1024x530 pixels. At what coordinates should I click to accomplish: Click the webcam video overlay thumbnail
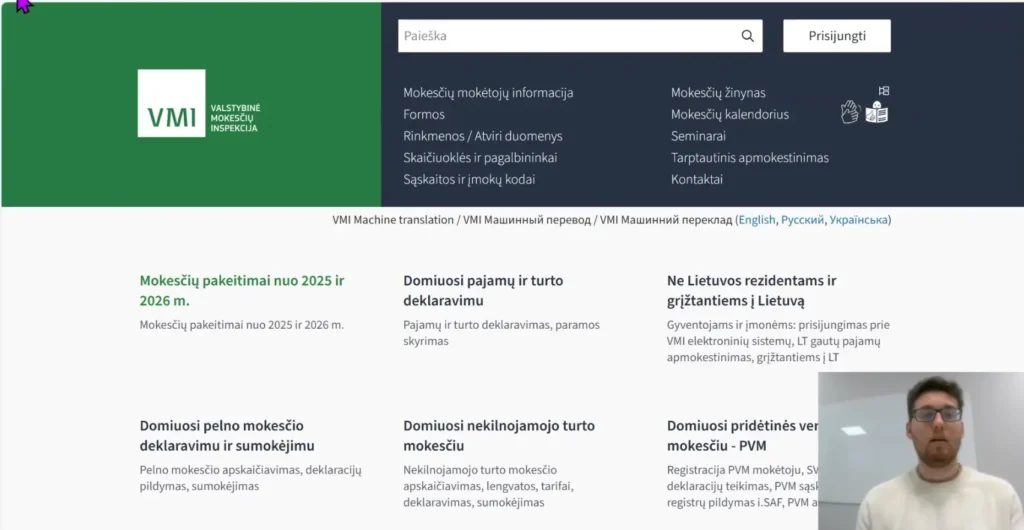point(921,451)
